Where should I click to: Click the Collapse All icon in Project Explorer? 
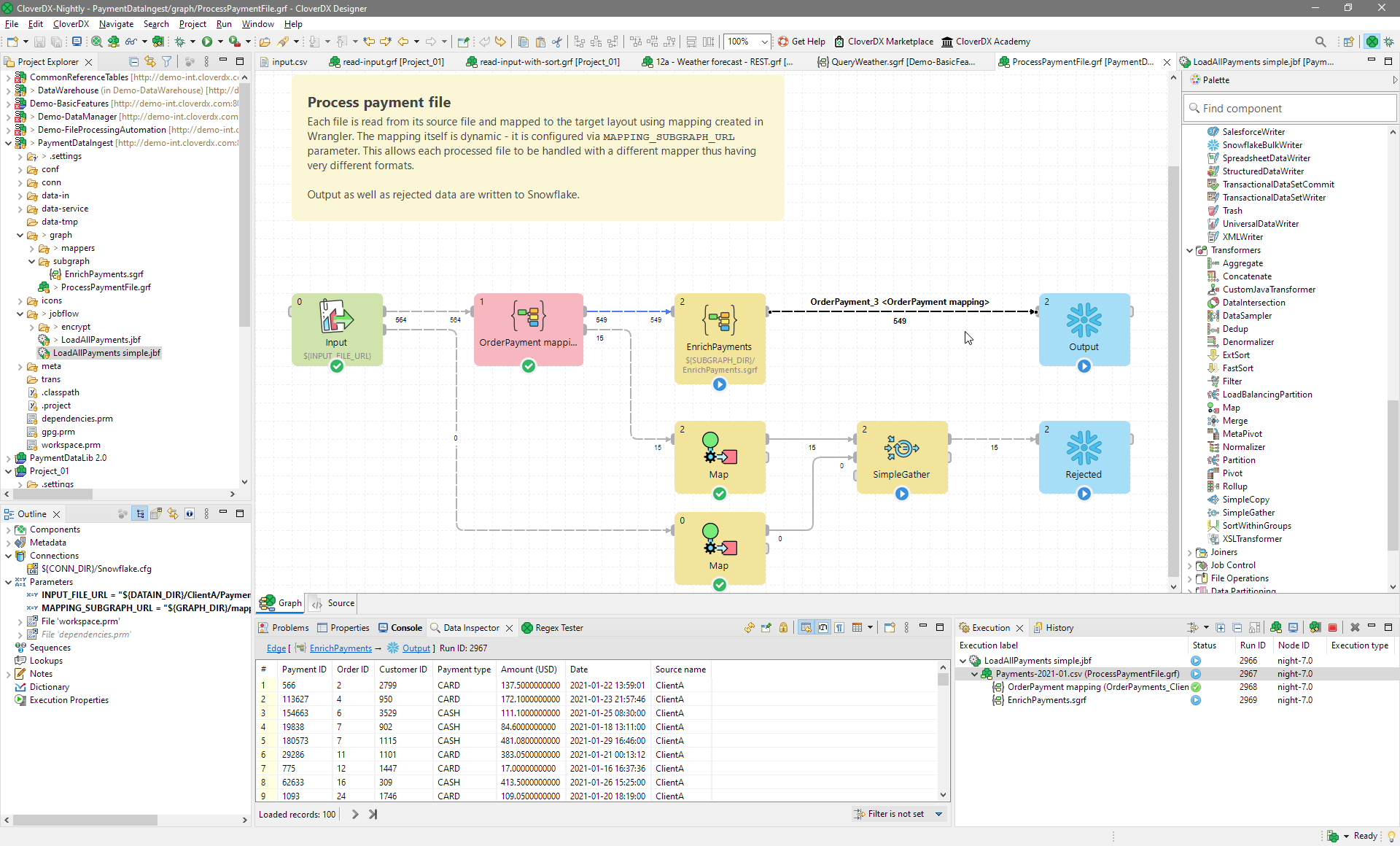pos(133,62)
